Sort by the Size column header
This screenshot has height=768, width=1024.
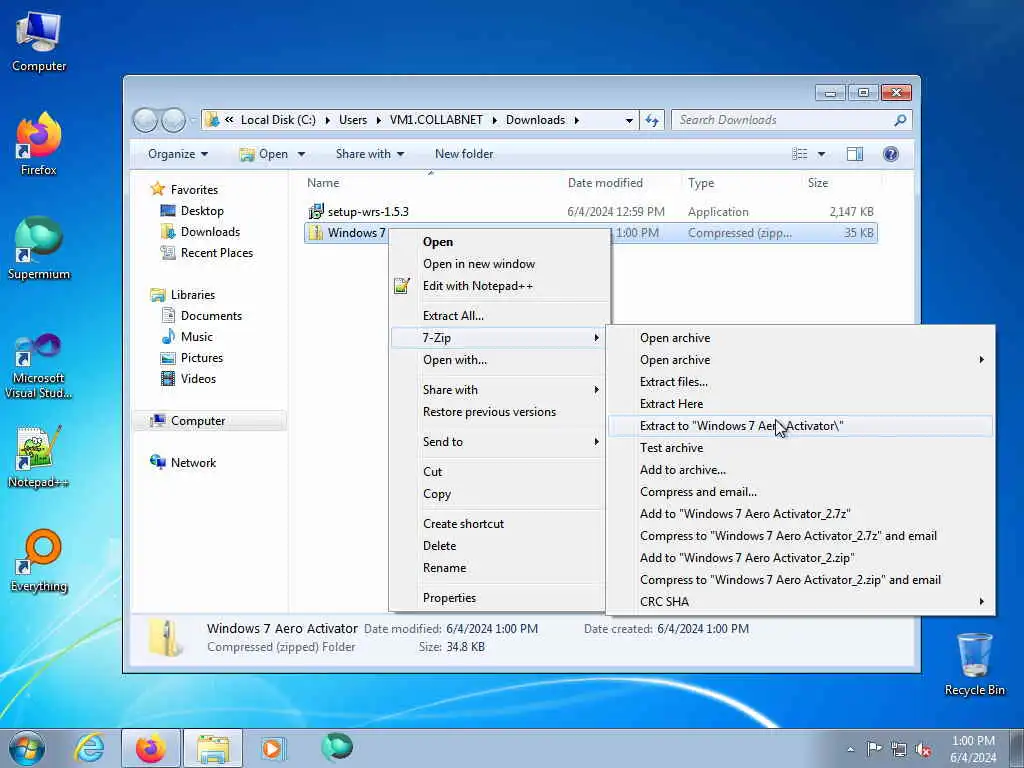pos(818,183)
